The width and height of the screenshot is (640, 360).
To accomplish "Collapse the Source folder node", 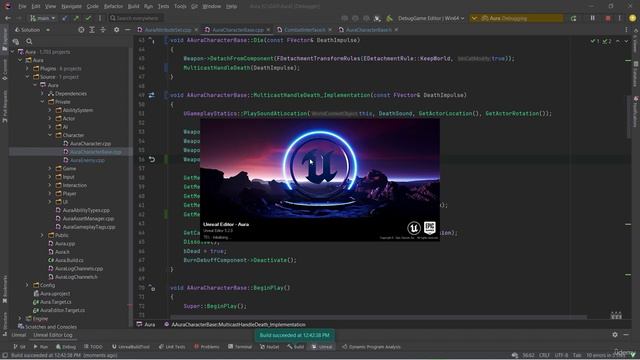I will click(27, 77).
